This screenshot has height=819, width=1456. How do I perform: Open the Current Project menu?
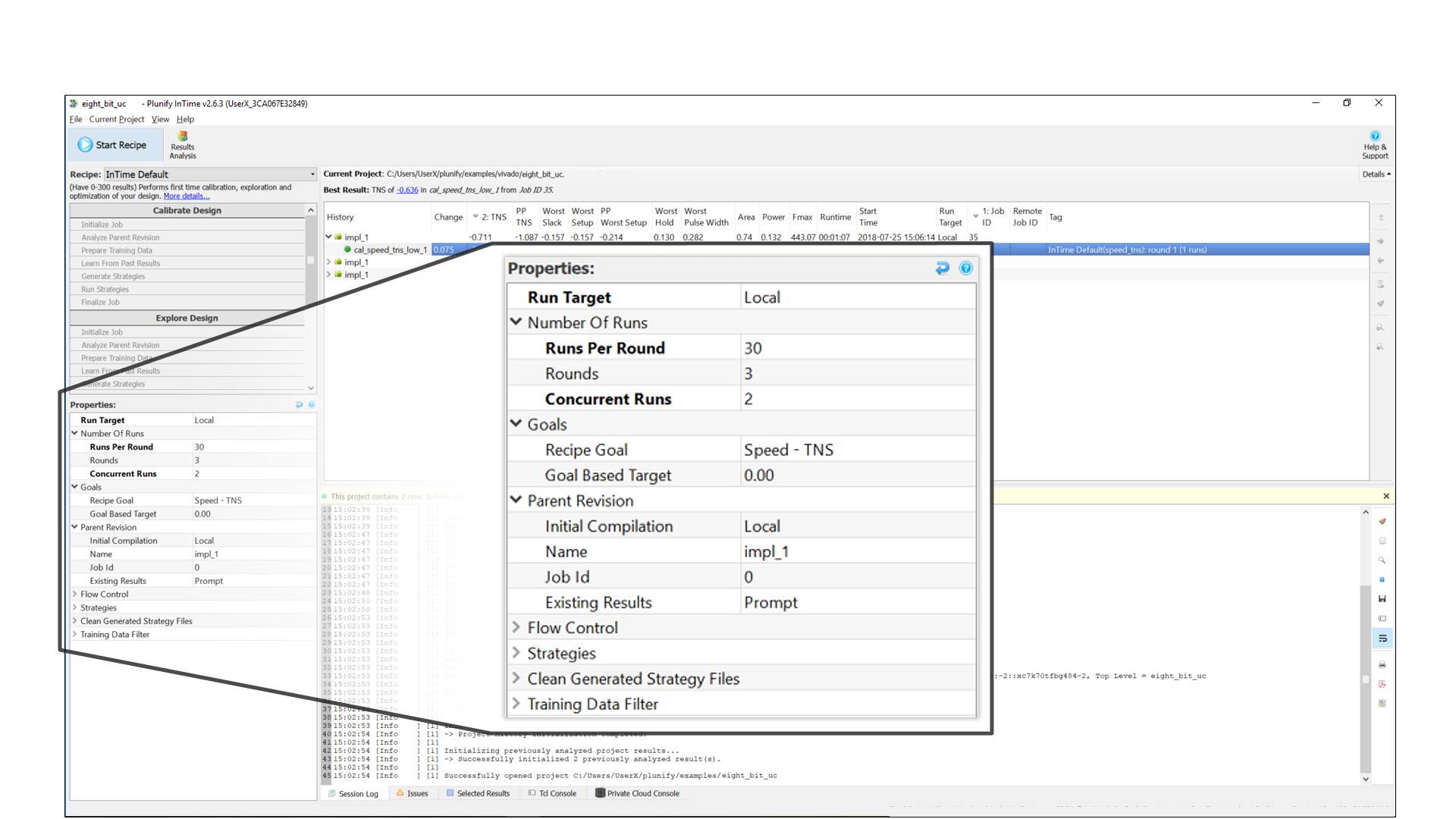[116, 119]
